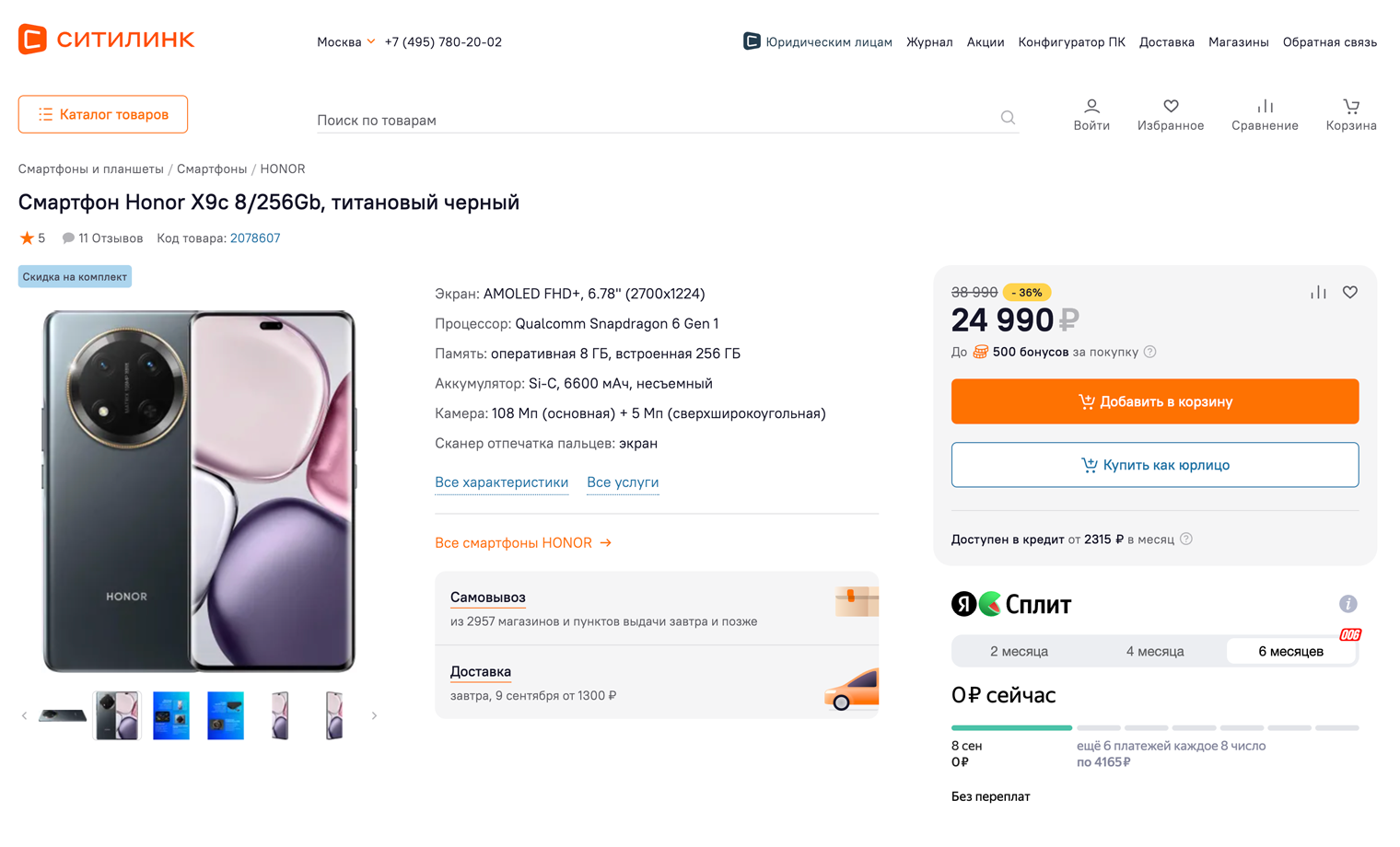Type in the Поиск по товарам field

(654, 120)
